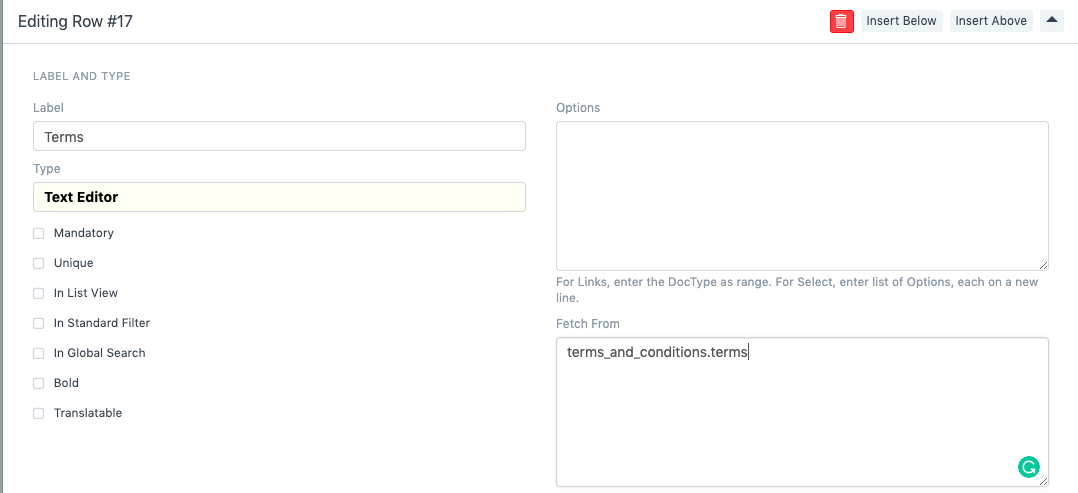The height and width of the screenshot is (493, 1078).
Task: Open the Type dropdown showing Text Editor
Action: click(279, 197)
